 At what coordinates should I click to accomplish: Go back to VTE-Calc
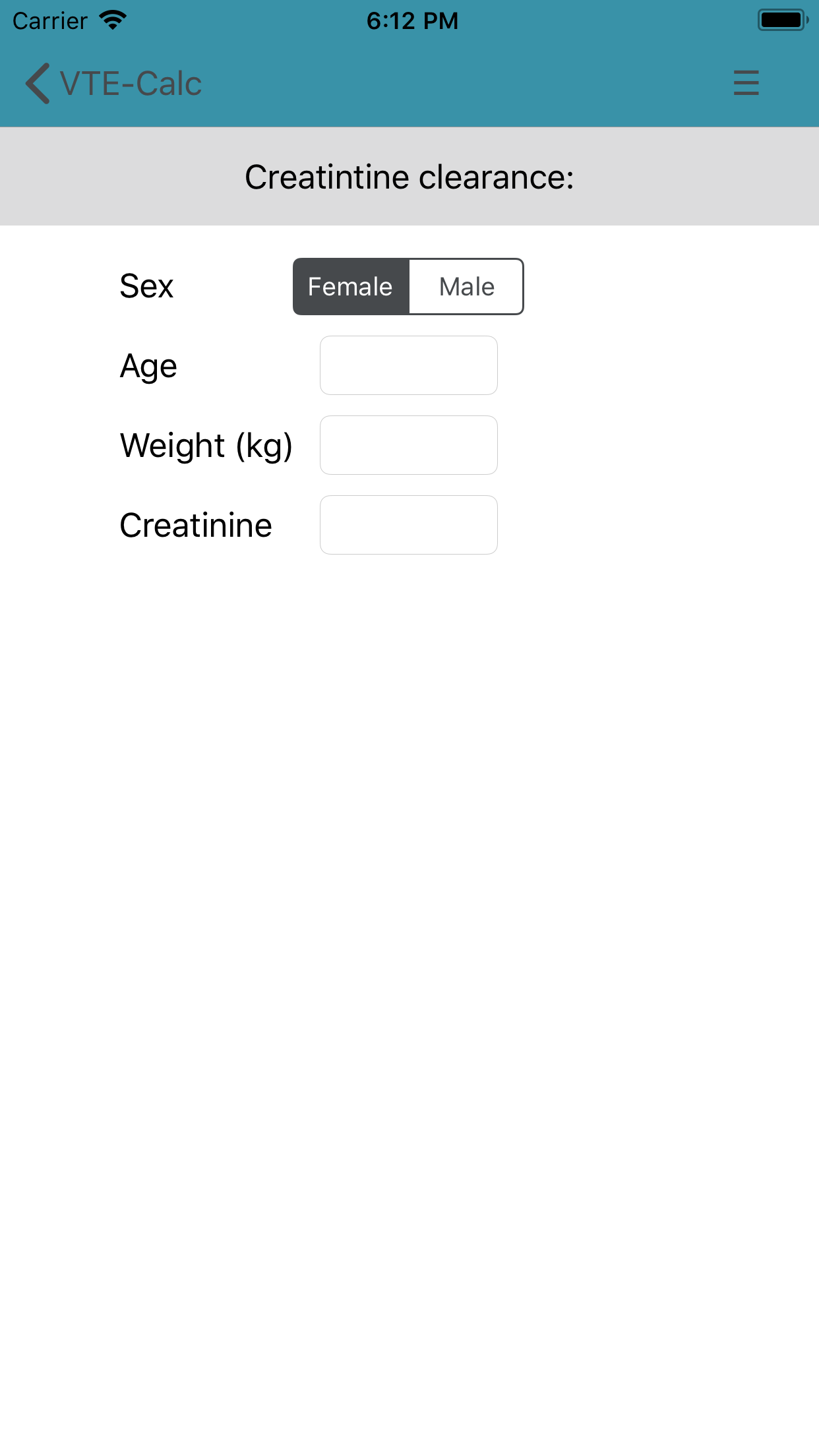coord(113,84)
